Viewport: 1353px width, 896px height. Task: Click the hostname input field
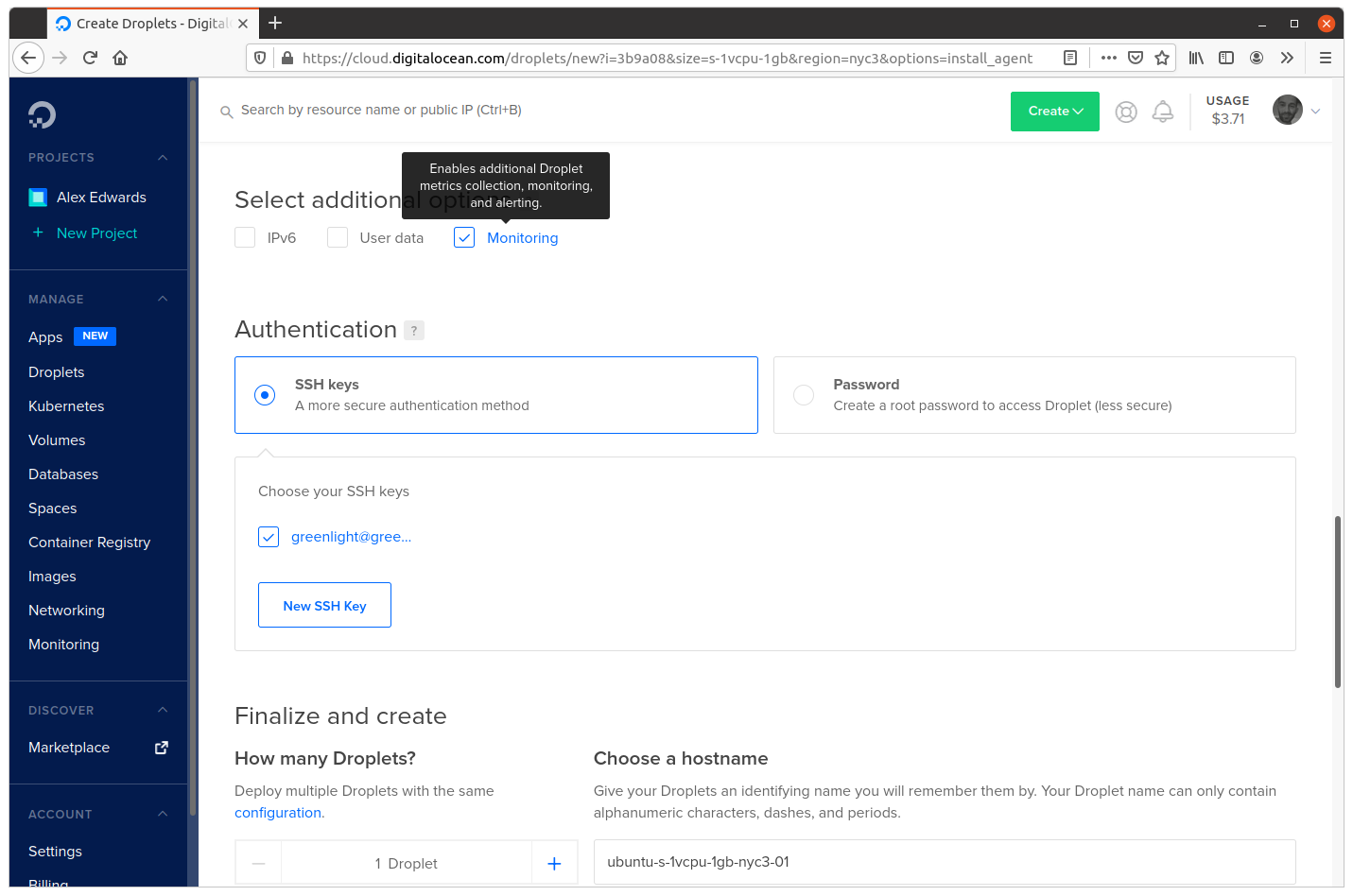(944, 862)
